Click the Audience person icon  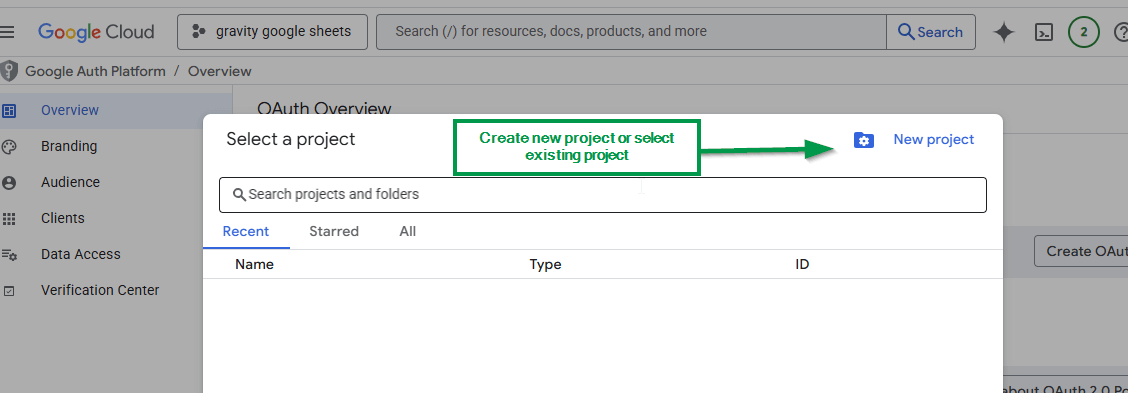click(x=9, y=183)
